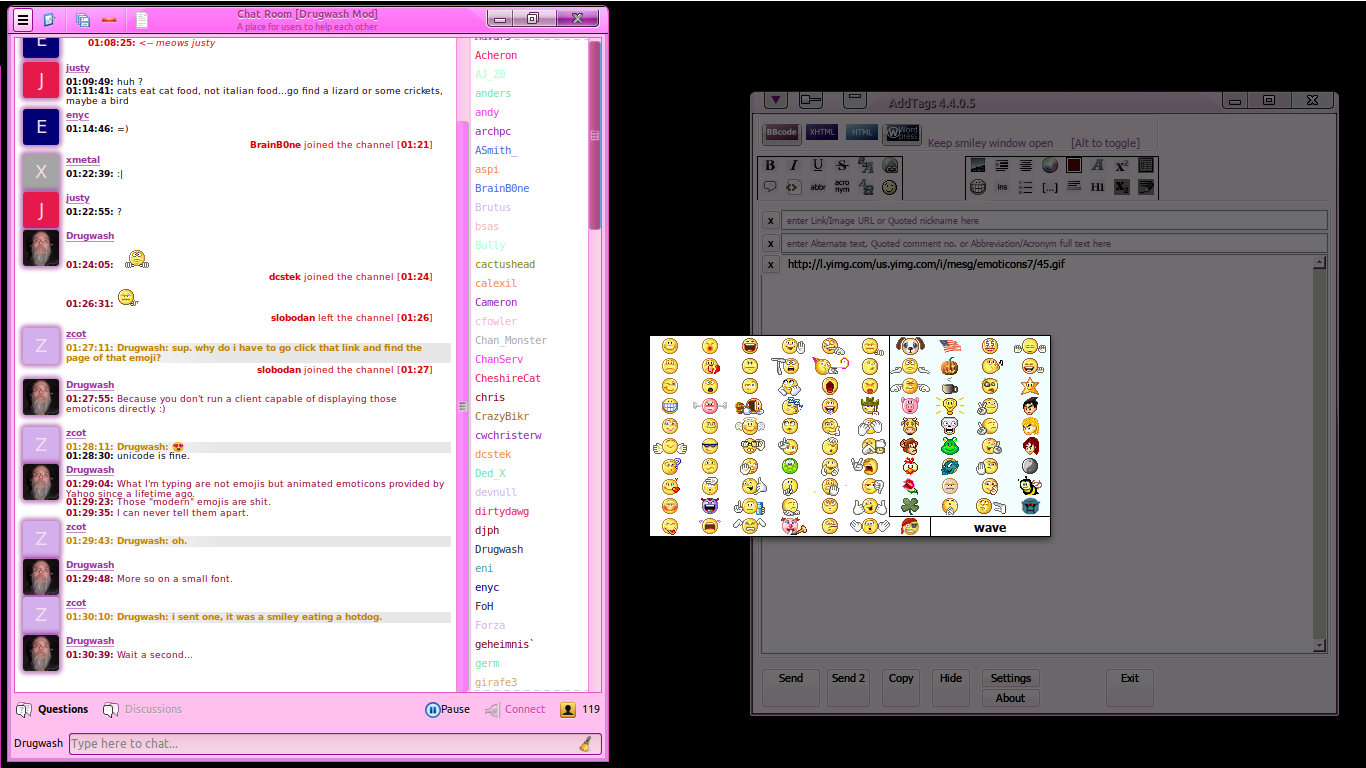
Task: Pause the chat room scrolling
Action: [447, 709]
